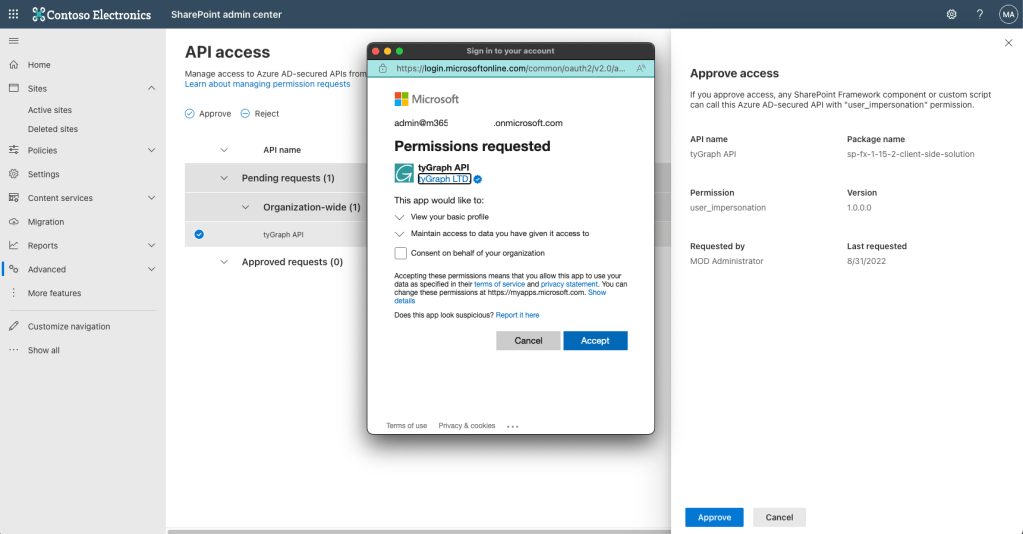Click the Approve checkmark circle icon in toolbar

point(189,114)
